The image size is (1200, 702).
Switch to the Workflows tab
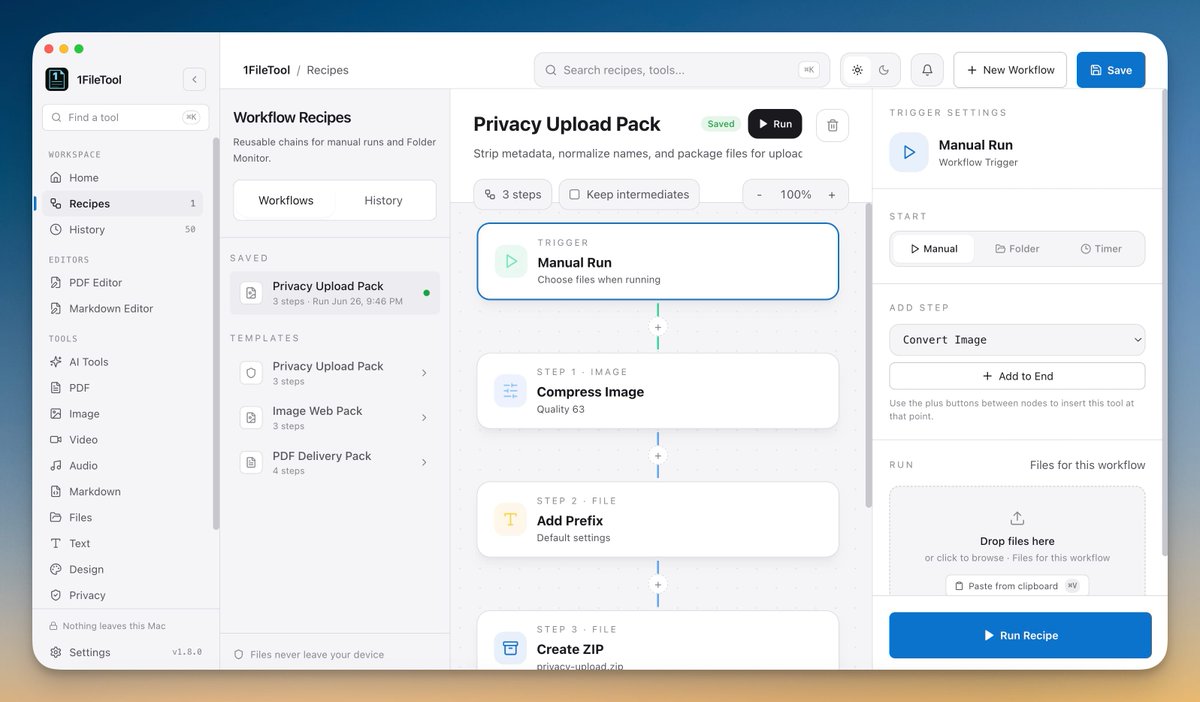(286, 200)
